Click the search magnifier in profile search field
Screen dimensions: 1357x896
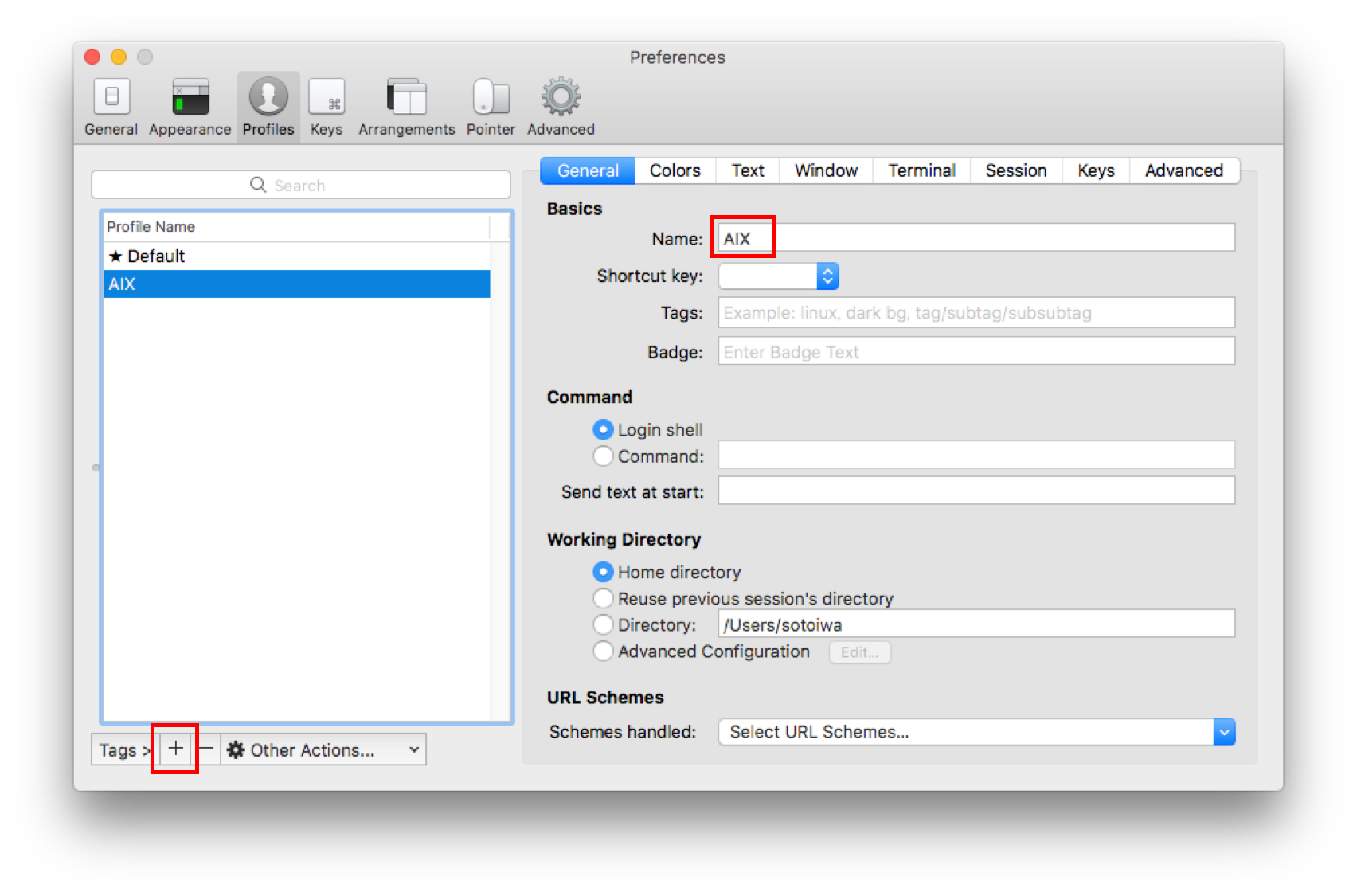point(258,184)
